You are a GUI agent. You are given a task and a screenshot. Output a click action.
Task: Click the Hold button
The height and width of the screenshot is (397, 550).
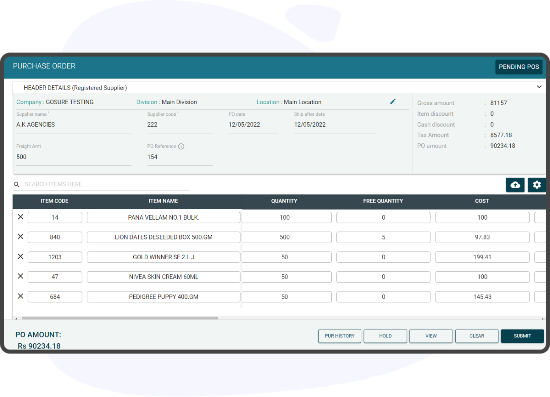pos(385,336)
